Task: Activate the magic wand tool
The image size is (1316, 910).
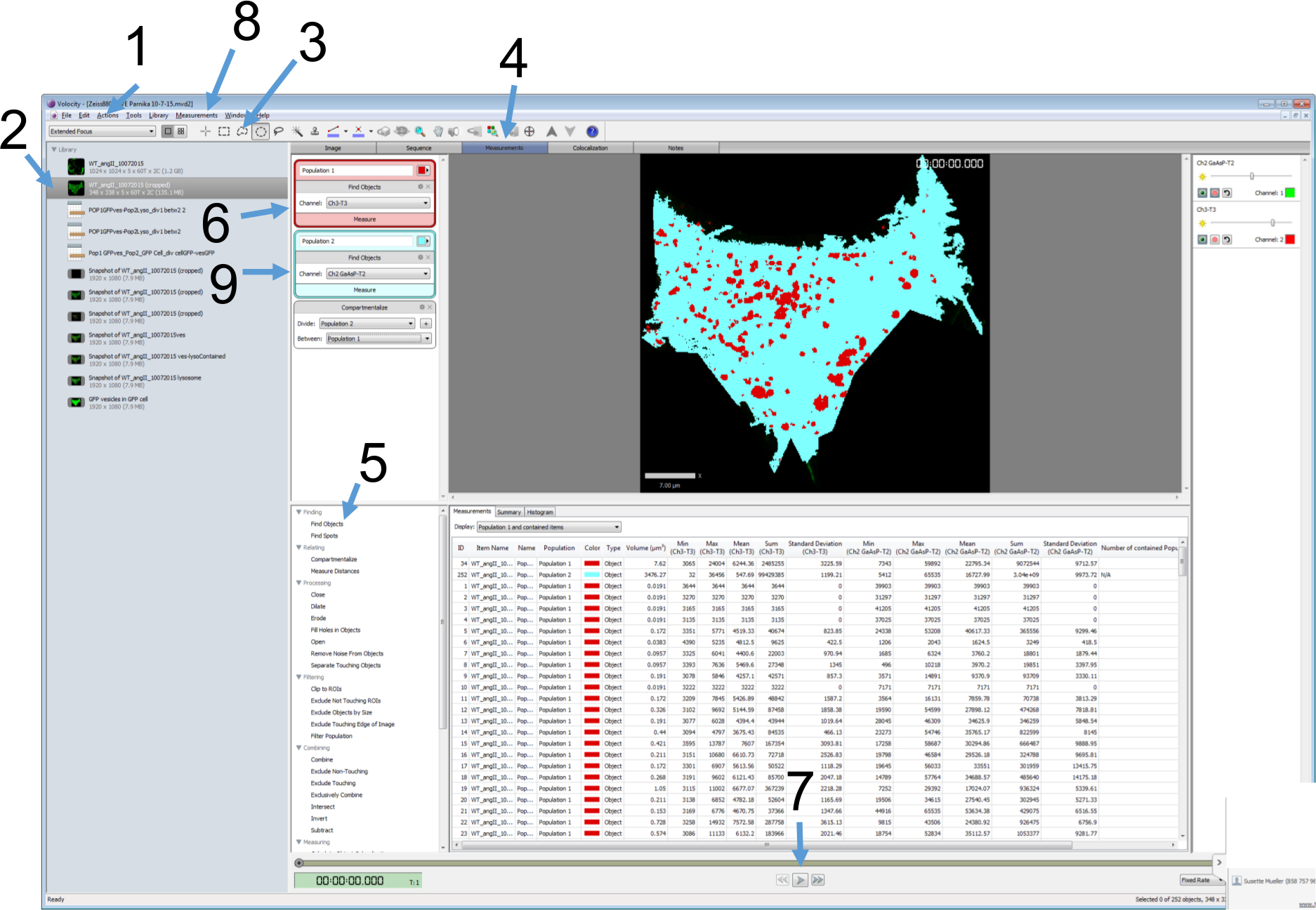Action: [297, 131]
